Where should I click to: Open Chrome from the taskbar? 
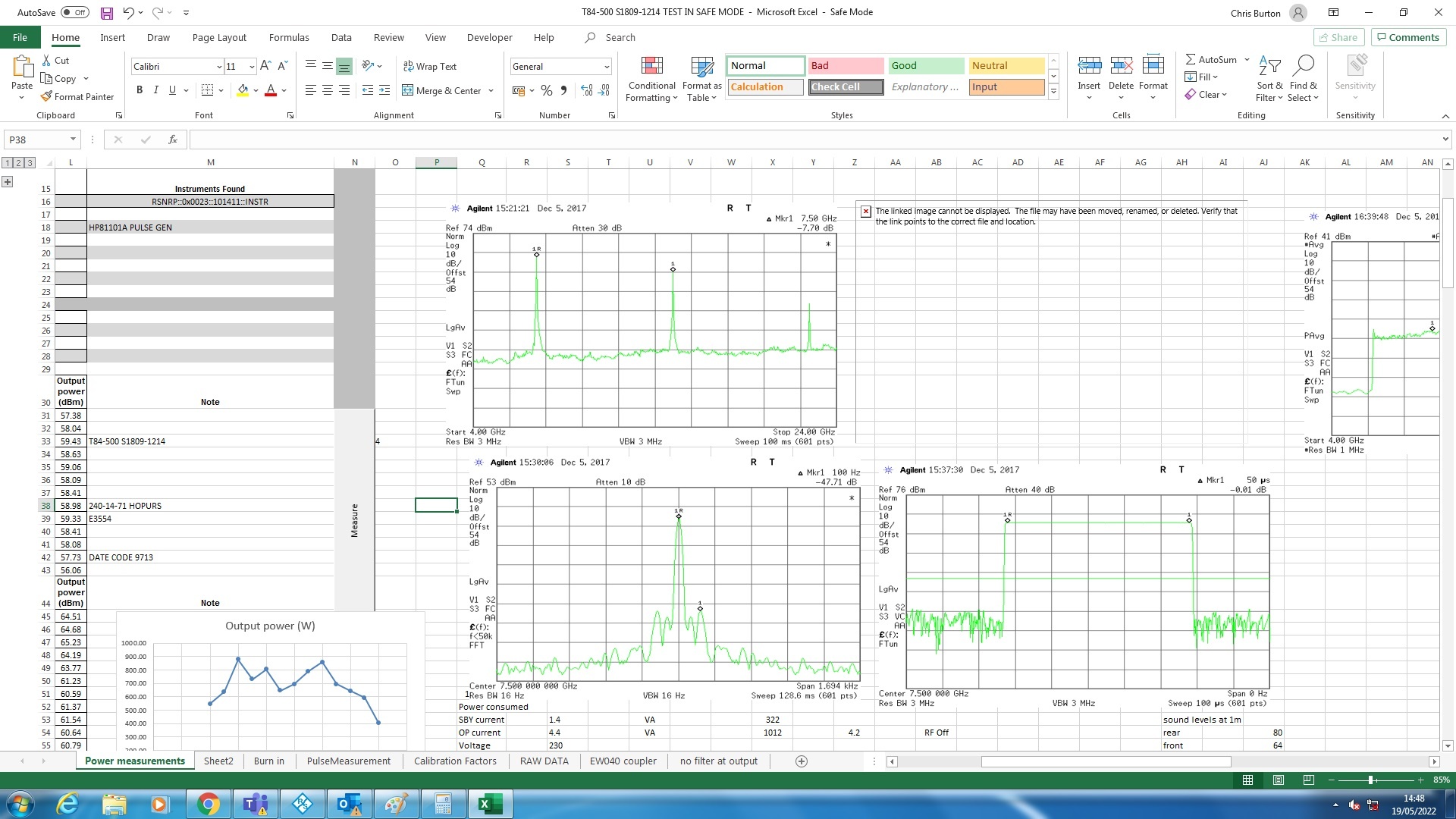click(208, 804)
